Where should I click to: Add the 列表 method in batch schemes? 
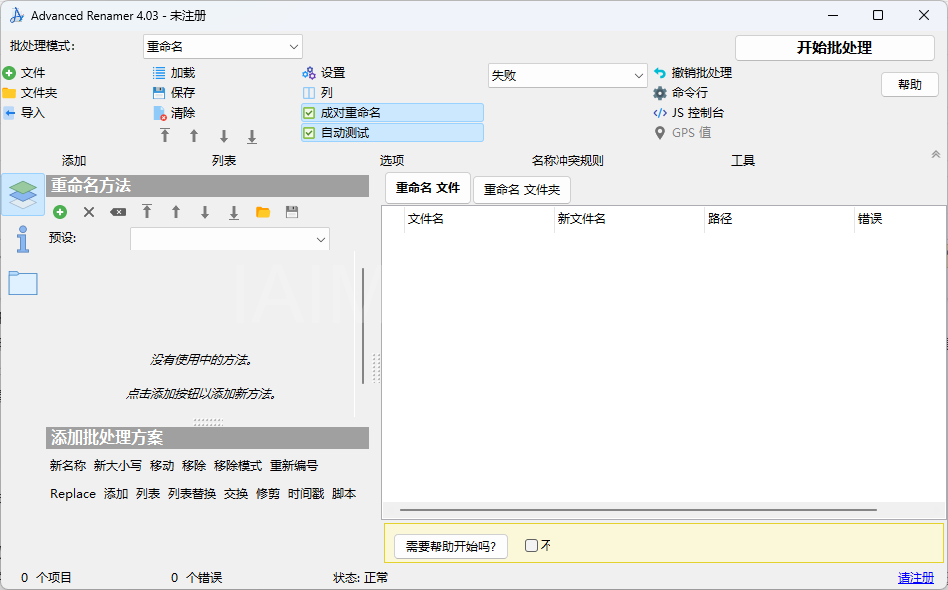[148, 494]
